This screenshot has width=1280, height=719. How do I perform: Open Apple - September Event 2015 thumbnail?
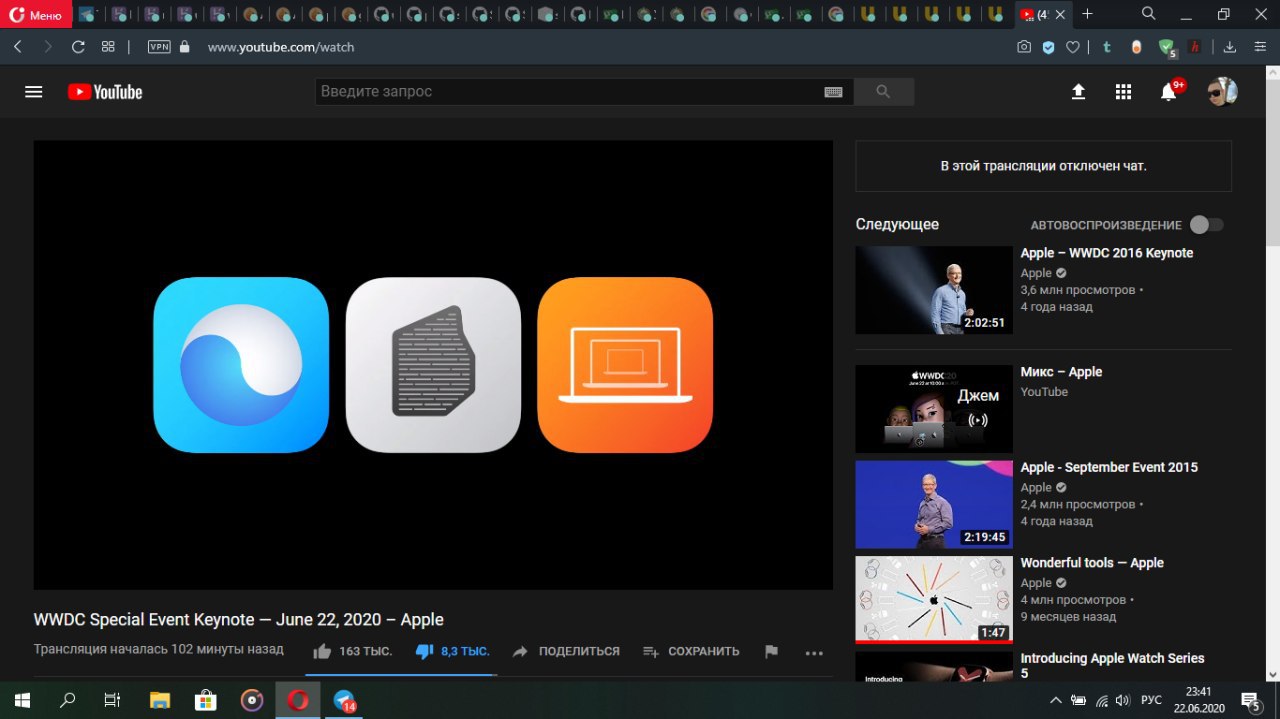tap(934, 505)
